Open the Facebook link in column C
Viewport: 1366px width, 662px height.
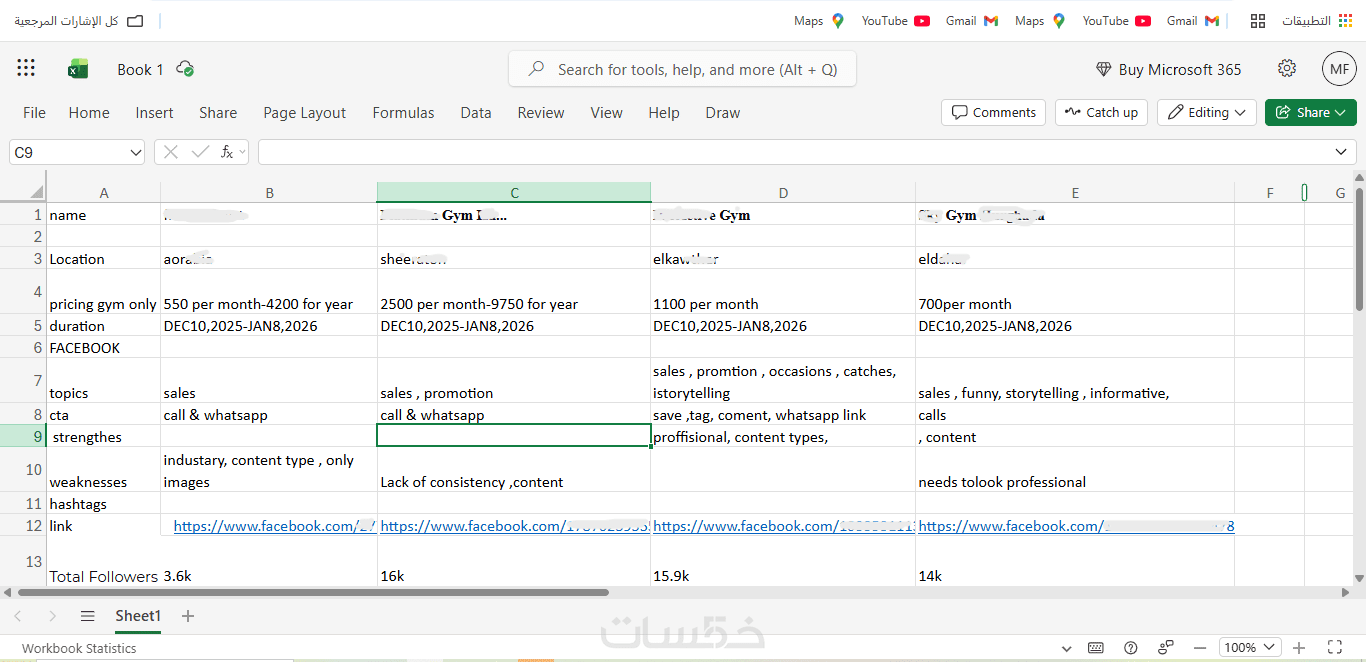coord(515,526)
